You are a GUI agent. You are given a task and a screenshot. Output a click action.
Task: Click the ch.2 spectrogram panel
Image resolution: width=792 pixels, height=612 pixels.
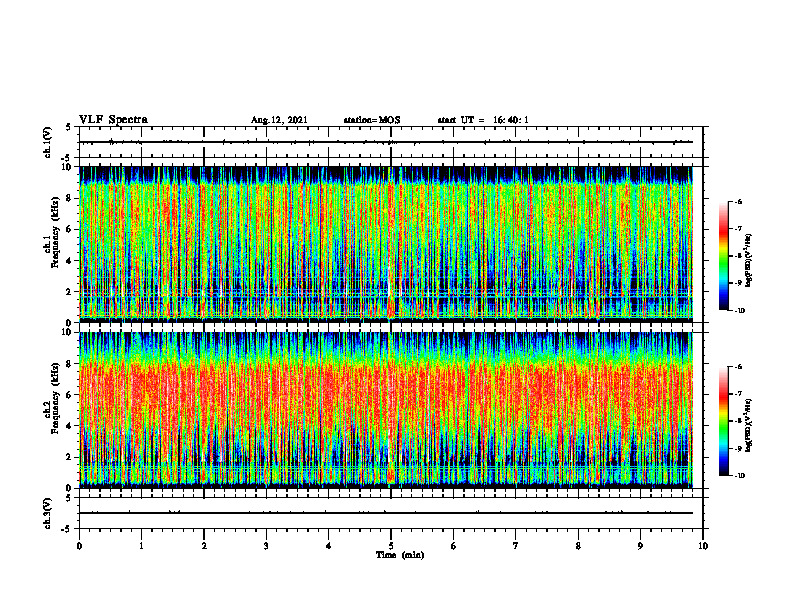pyautogui.click(x=386, y=410)
